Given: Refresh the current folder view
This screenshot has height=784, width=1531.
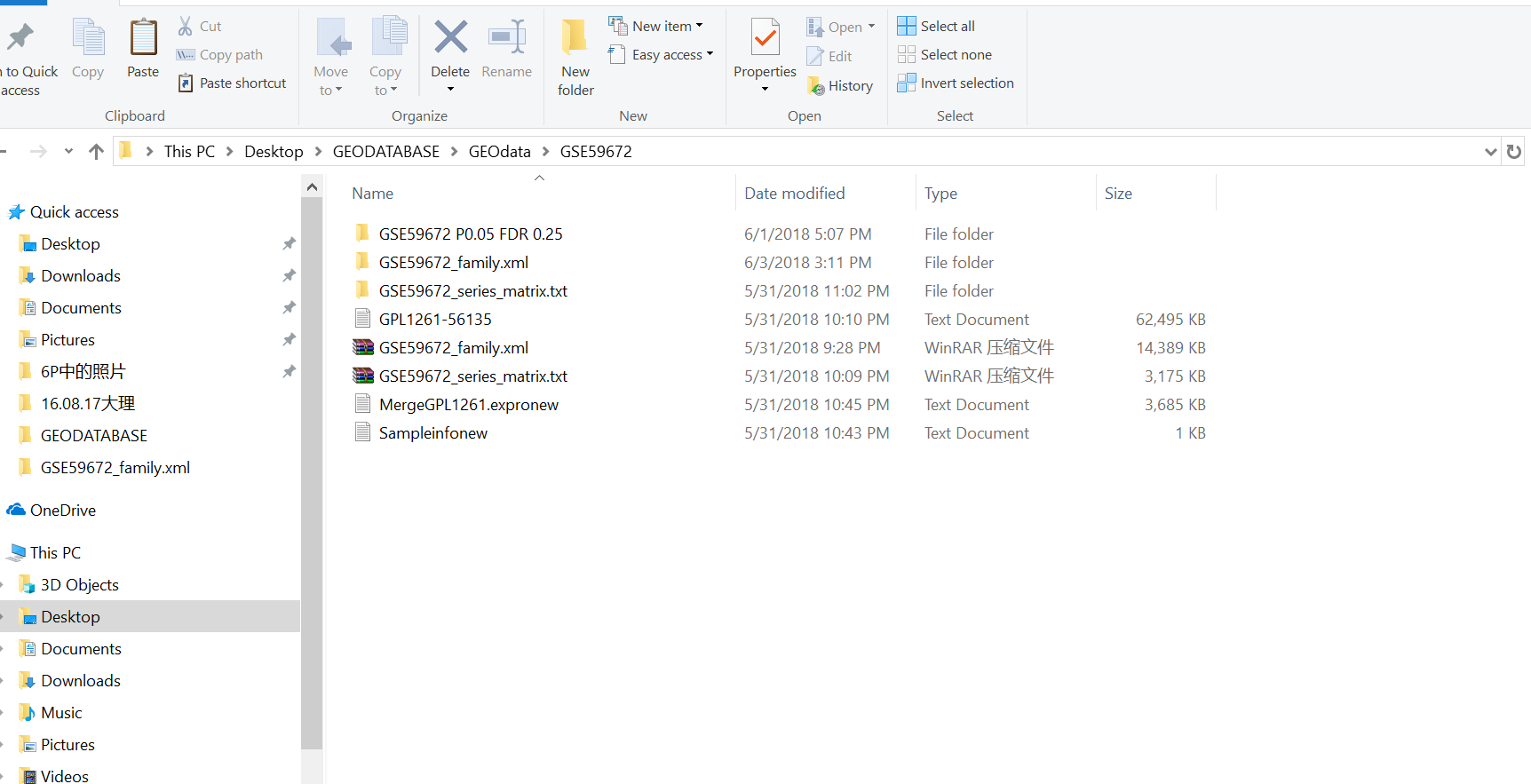Looking at the screenshot, I should (1514, 152).
